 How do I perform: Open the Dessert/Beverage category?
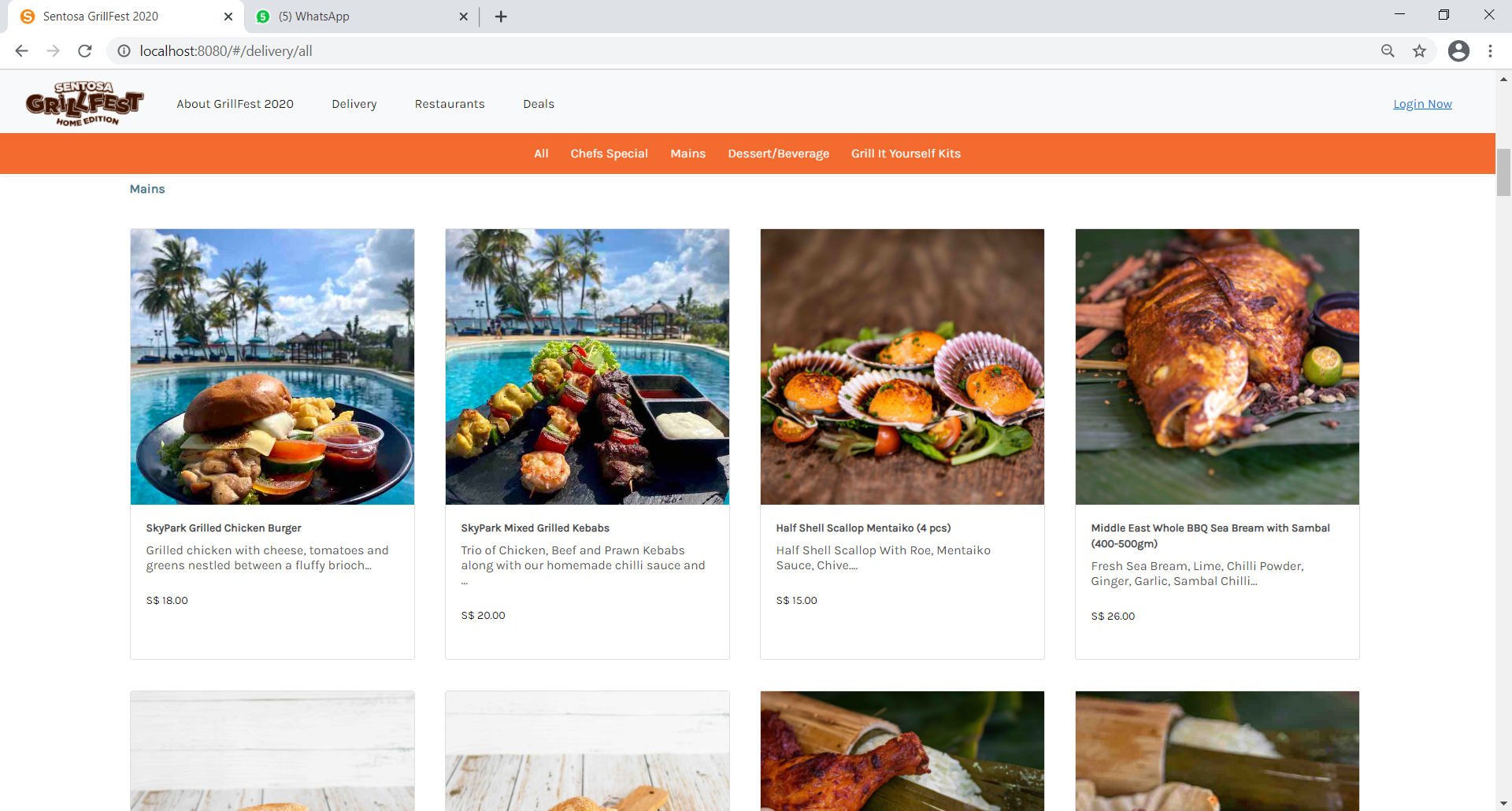(778, 154)
